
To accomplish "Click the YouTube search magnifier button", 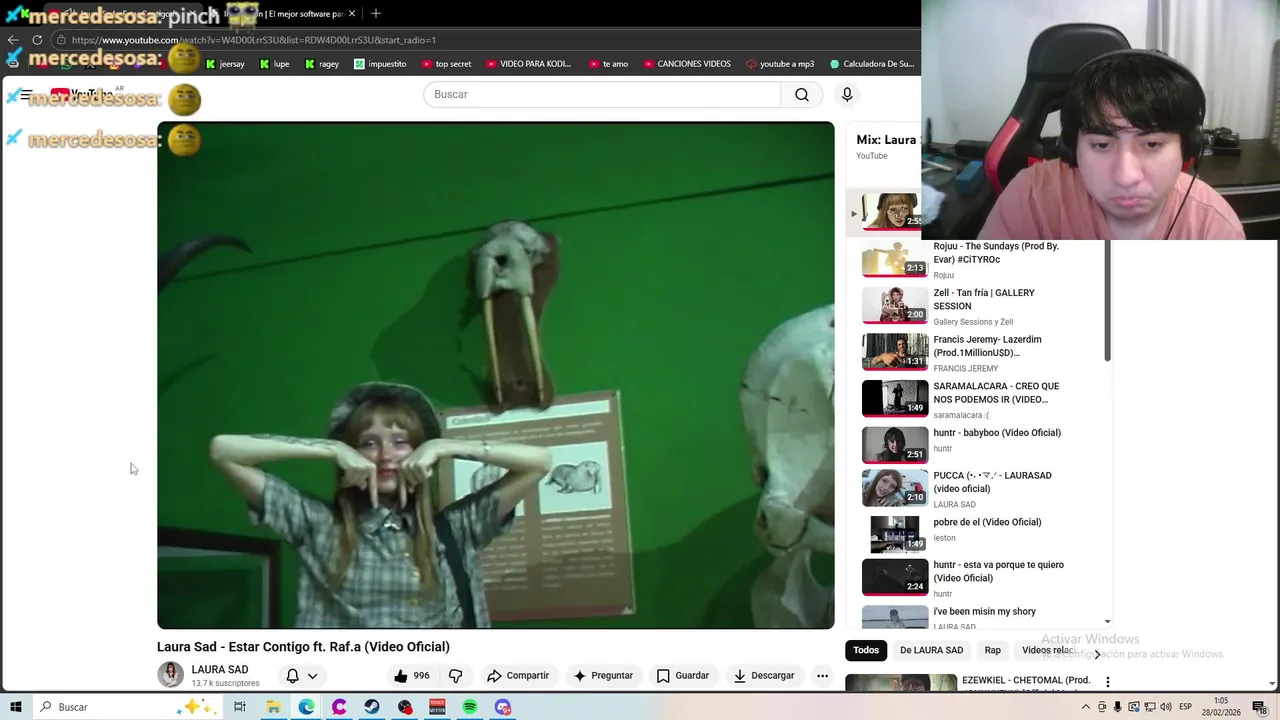I will tap(802, 94).
